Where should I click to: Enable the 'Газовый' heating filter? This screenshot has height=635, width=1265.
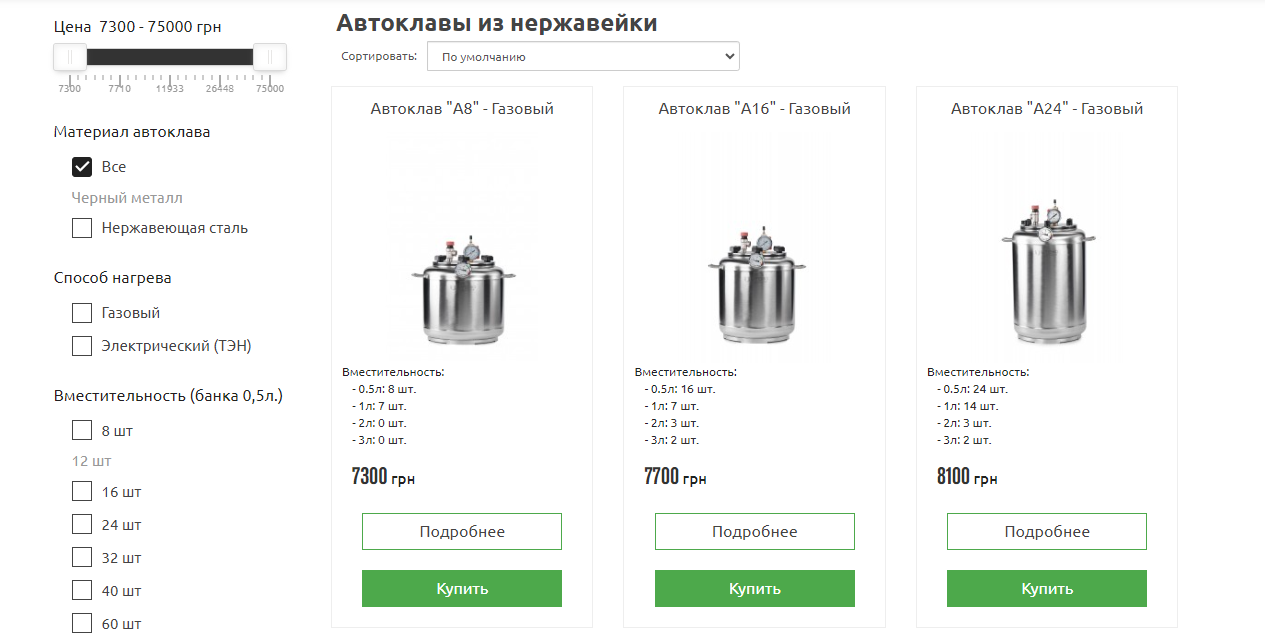pyautogui.click(x=82, y=313)
